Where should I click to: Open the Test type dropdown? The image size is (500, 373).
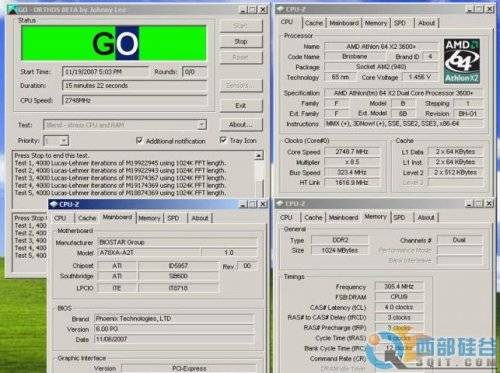pyautogui.click(x=201, y=125)
